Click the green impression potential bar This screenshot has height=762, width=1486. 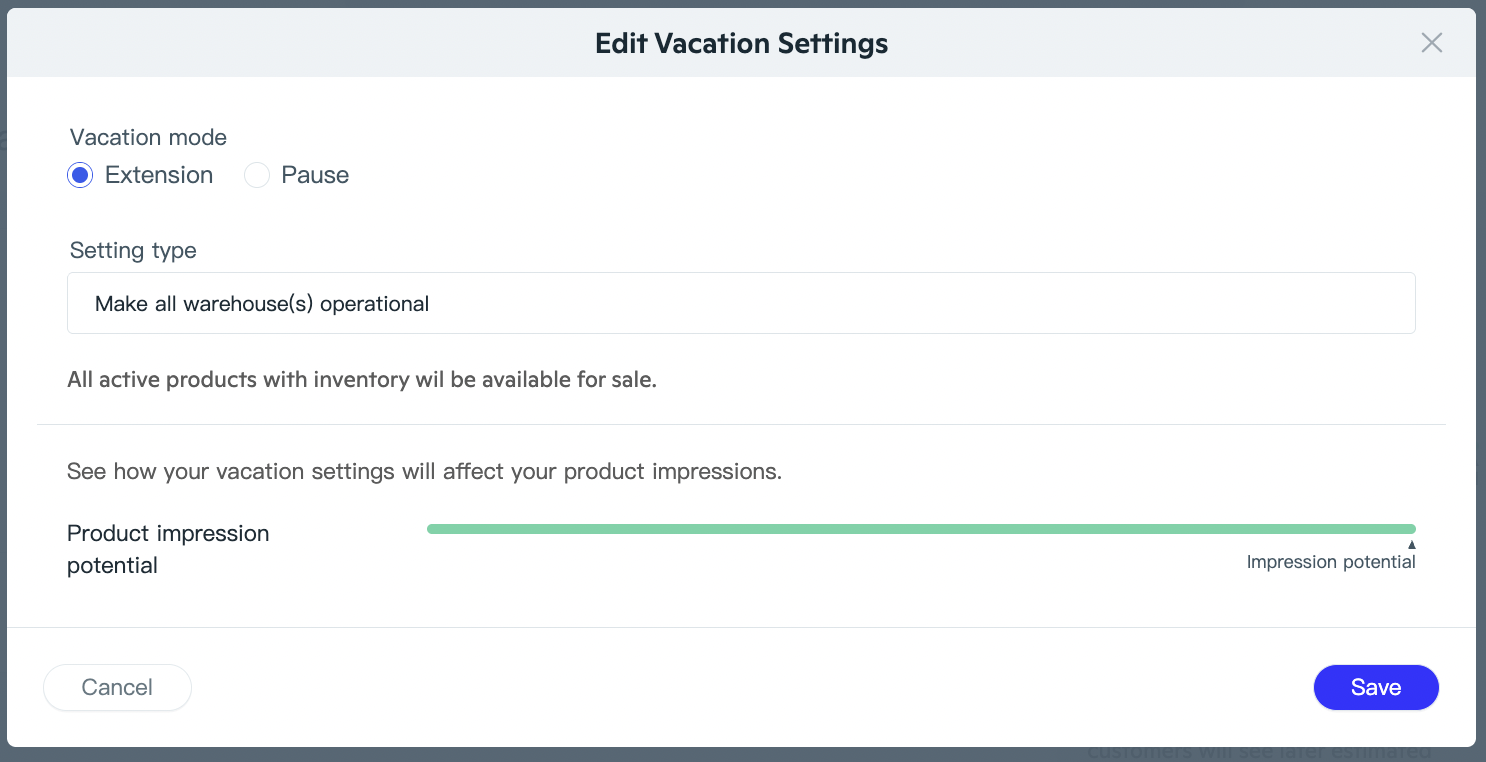[x=920, y=529]
